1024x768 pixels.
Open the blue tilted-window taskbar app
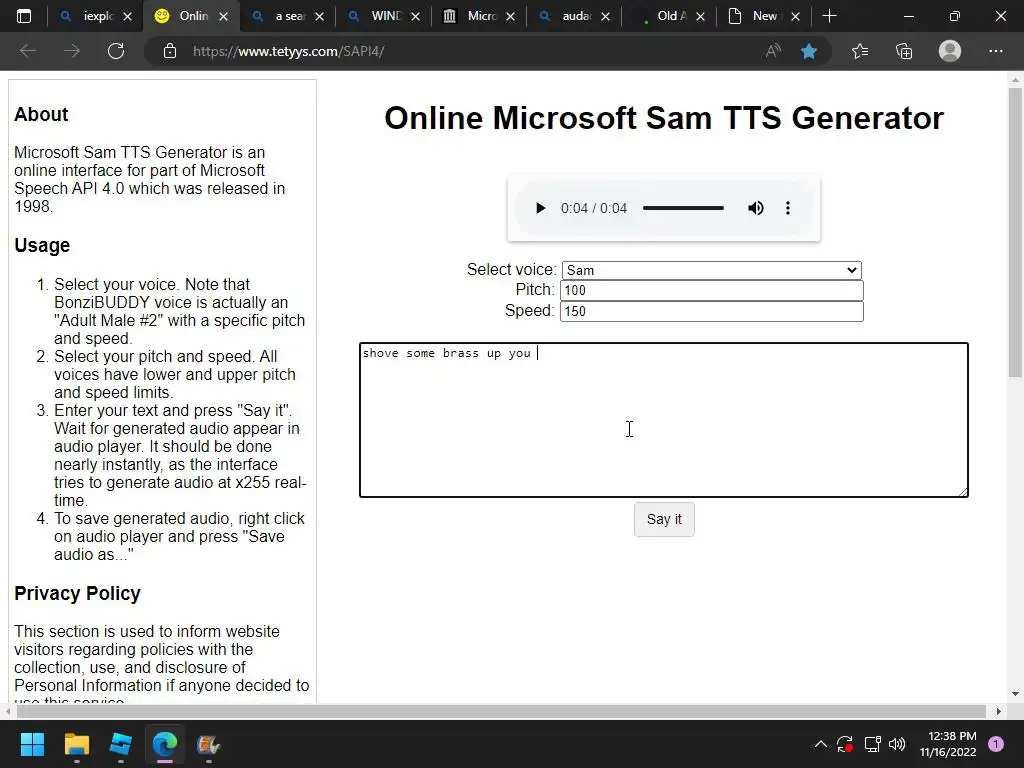click(121, 744)
